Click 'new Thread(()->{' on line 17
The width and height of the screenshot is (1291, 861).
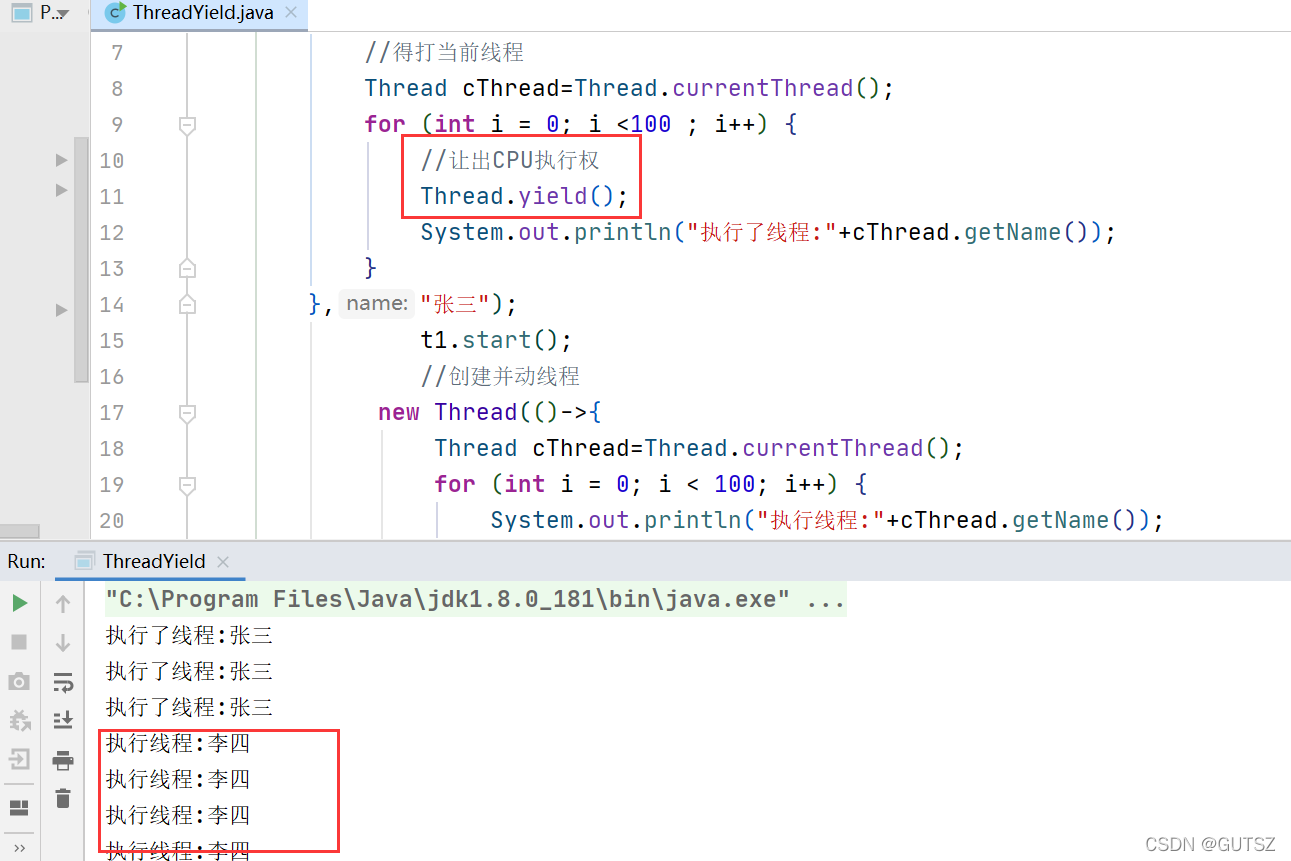click(490, 412)
